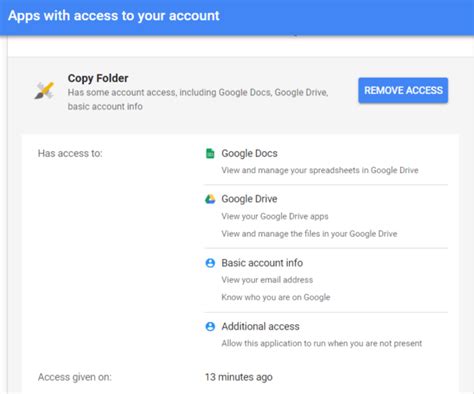This screenshot has height=394, width=474.
Task: Click 'View and manage your spreadsheets' text
Action: click(320, 170)
